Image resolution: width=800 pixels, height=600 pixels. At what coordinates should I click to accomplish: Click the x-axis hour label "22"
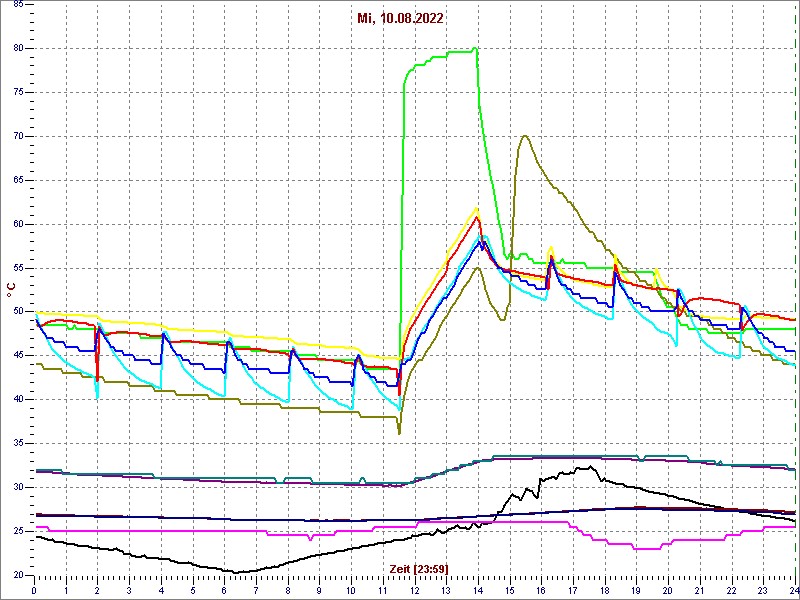tap(731, 590)
